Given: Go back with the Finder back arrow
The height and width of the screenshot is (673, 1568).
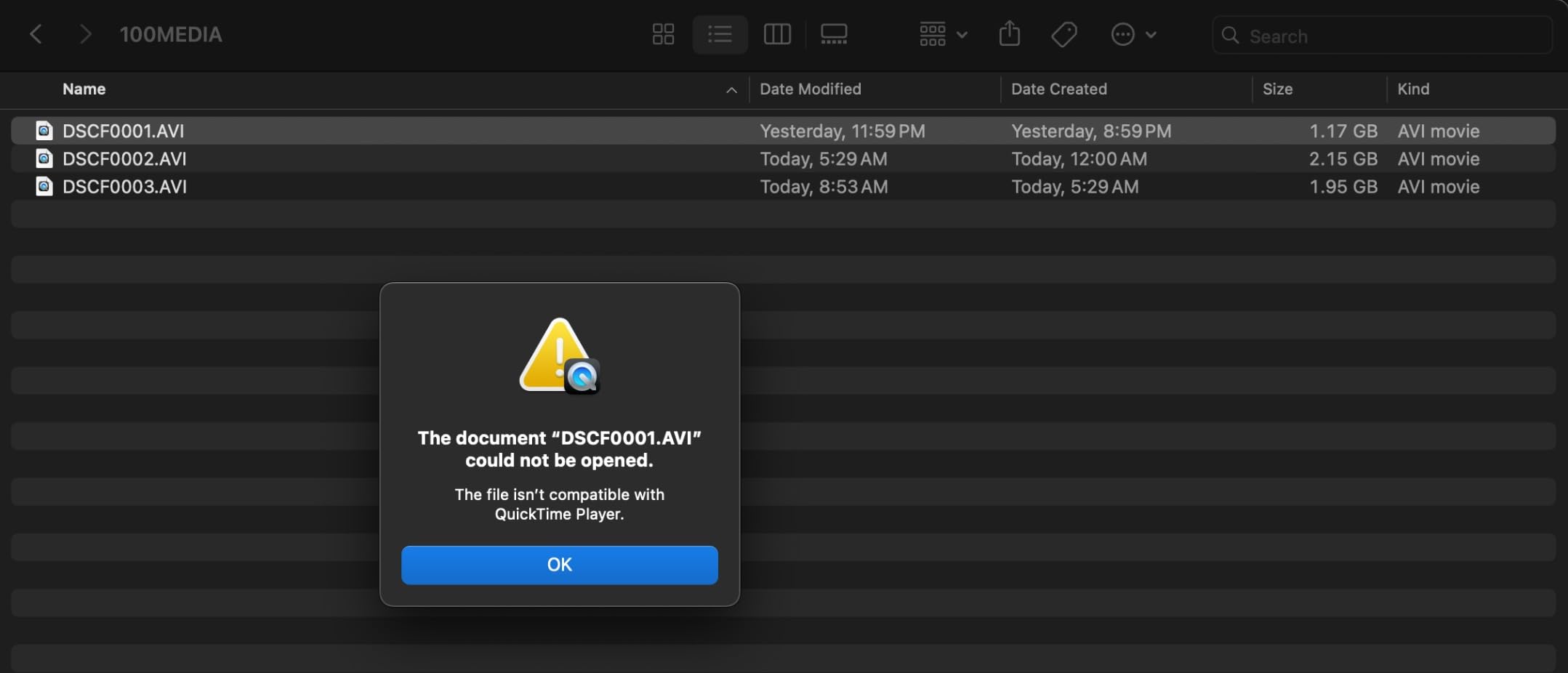Looking at the screenshot, I should pyautogui.click(x=36, y=34).
